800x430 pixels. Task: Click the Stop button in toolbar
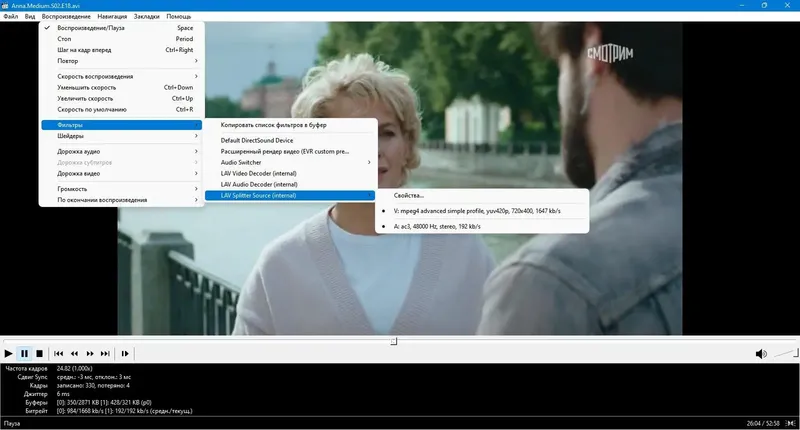tap(39, 353)
